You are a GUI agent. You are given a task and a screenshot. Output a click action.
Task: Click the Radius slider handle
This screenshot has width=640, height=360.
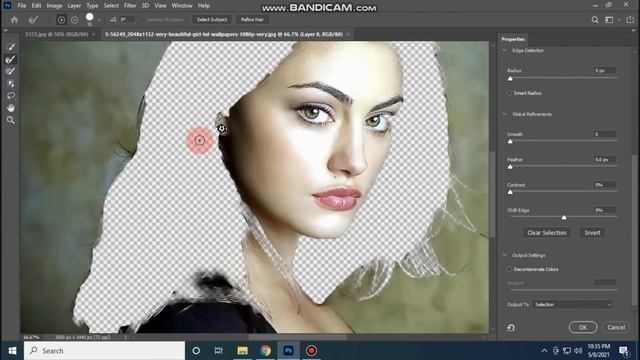[510, 79]
